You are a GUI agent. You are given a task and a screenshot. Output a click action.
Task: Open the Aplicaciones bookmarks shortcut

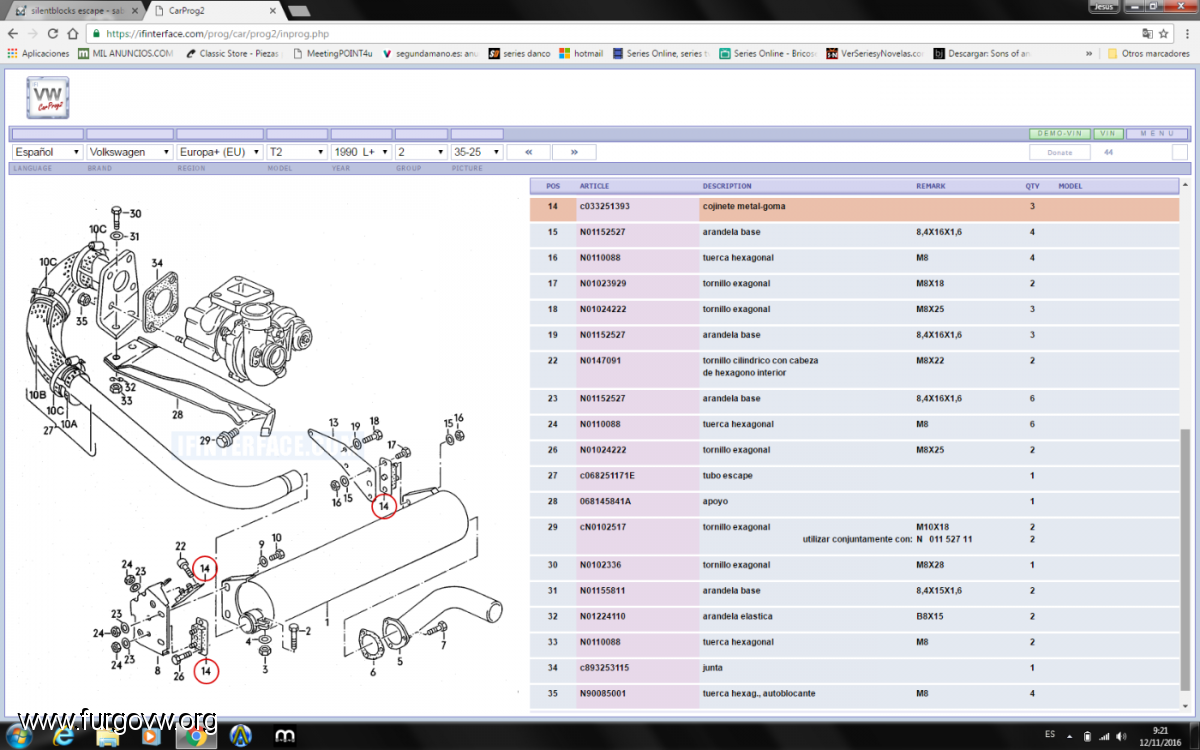[38, 53]
